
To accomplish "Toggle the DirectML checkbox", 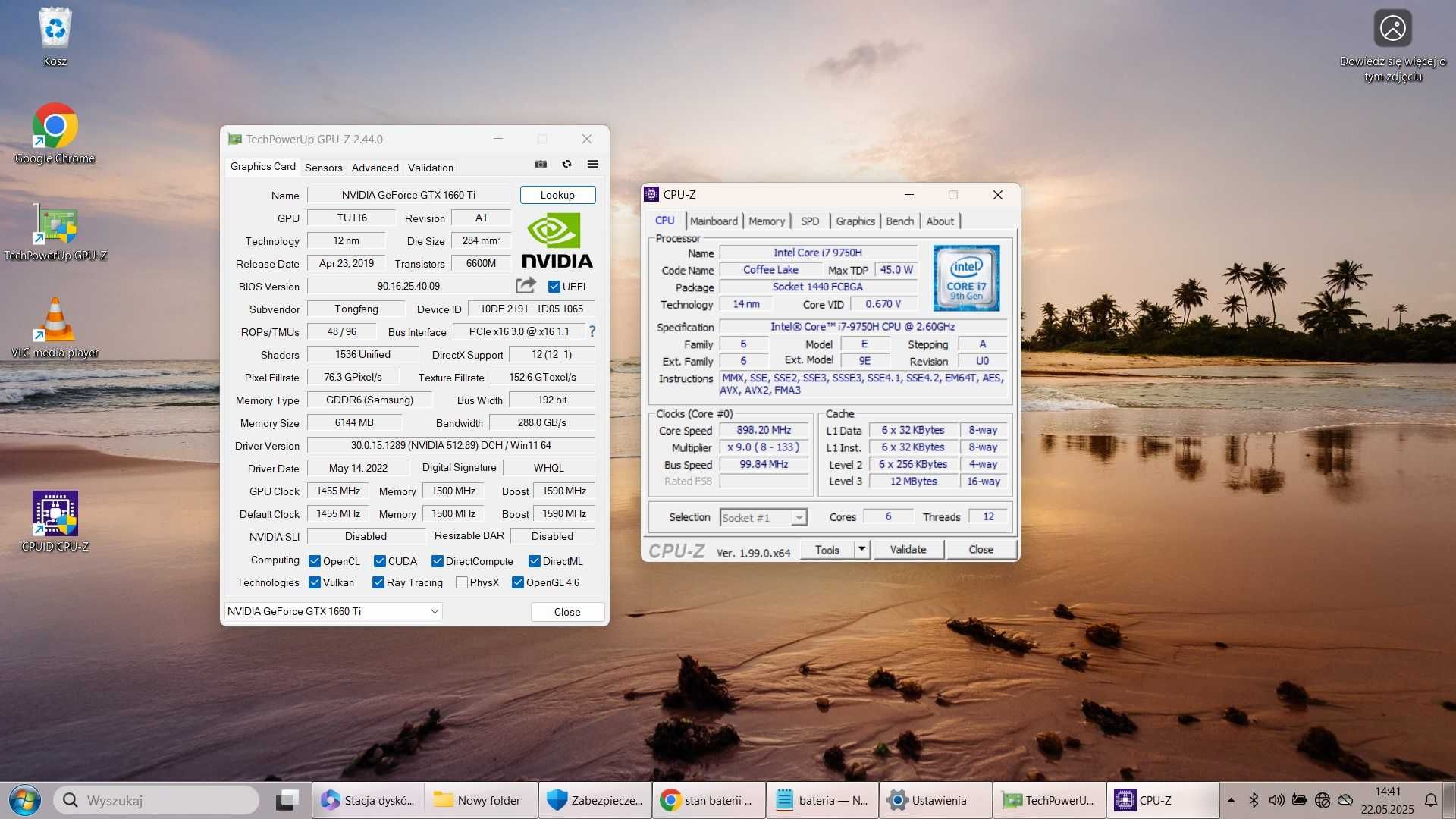I will 535,561.
